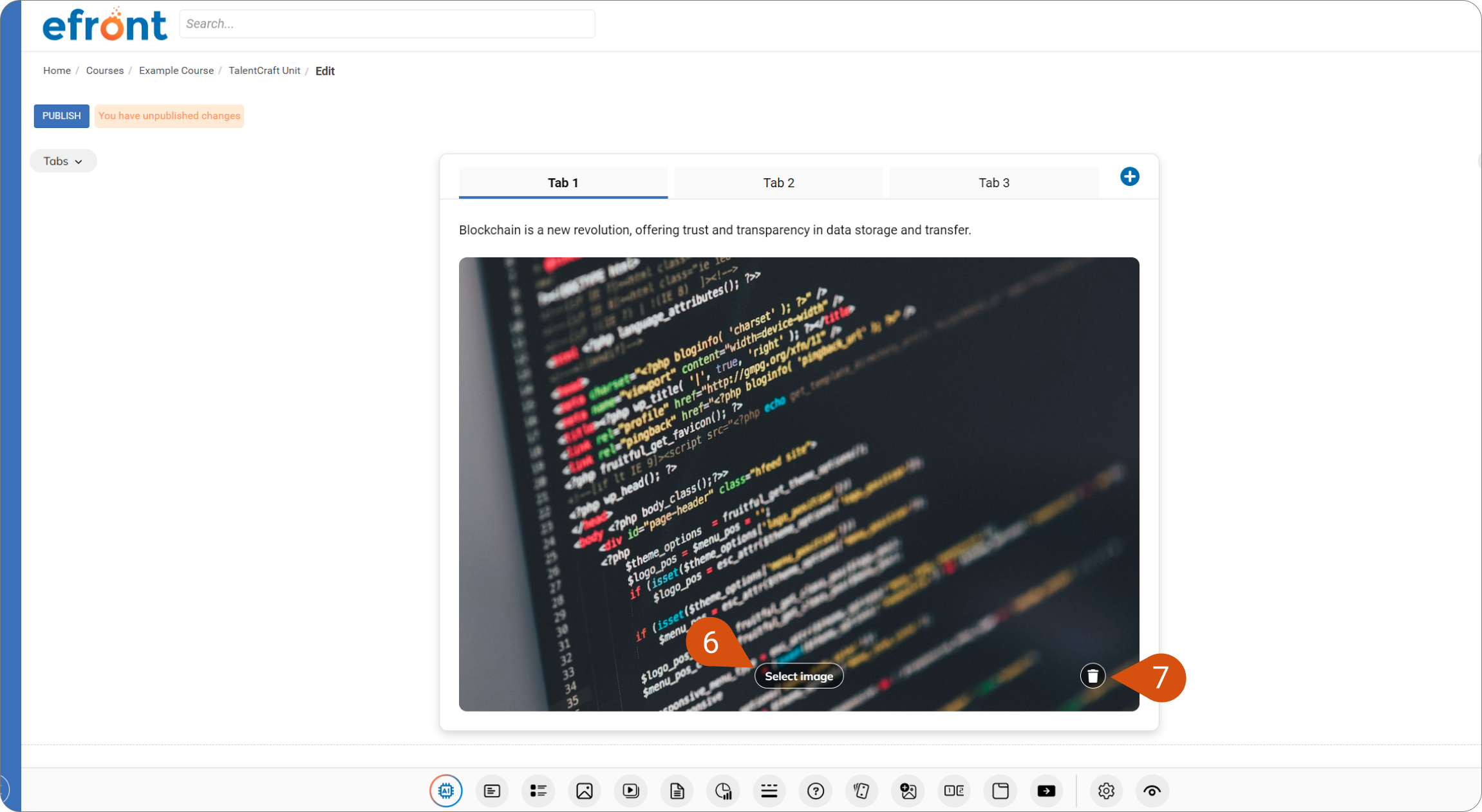Open the AI content generator tool
This screenshot has height=812, width=1482.
pyautogui.click(x=446, y=791)
